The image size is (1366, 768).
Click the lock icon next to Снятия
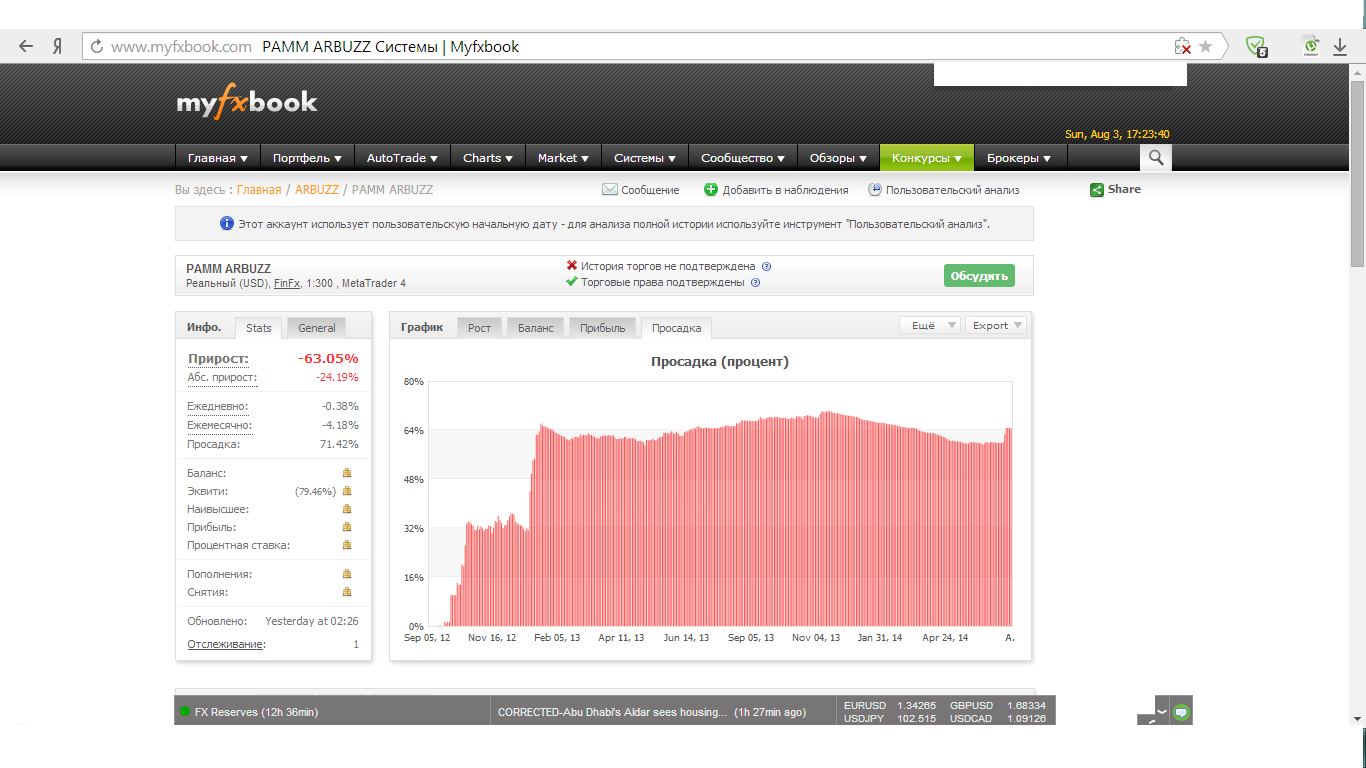pyautogui.click(x=347, y=592)
